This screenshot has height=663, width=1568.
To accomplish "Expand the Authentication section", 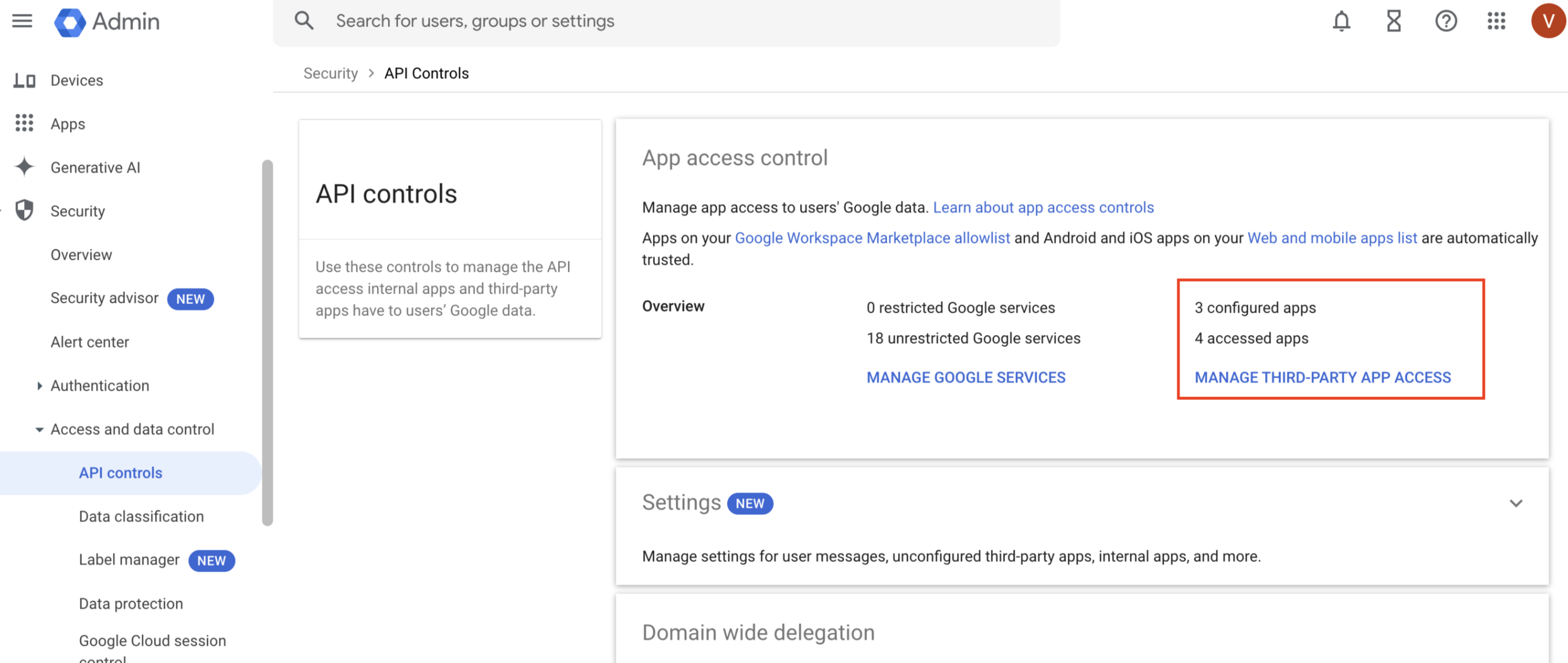I will [x=40, y=385].
